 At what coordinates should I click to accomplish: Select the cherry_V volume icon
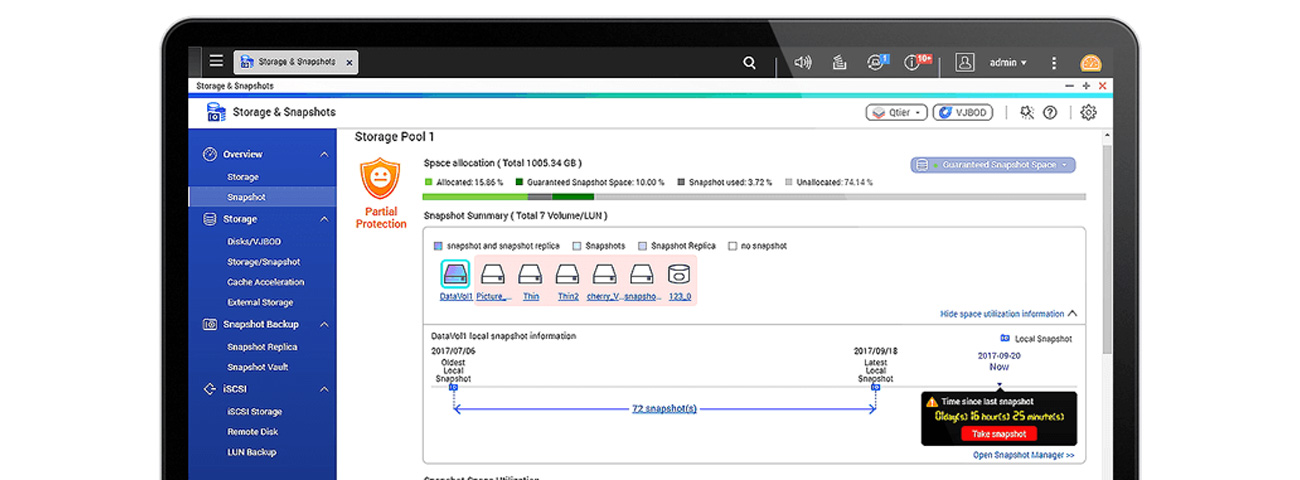pos(604,274)
